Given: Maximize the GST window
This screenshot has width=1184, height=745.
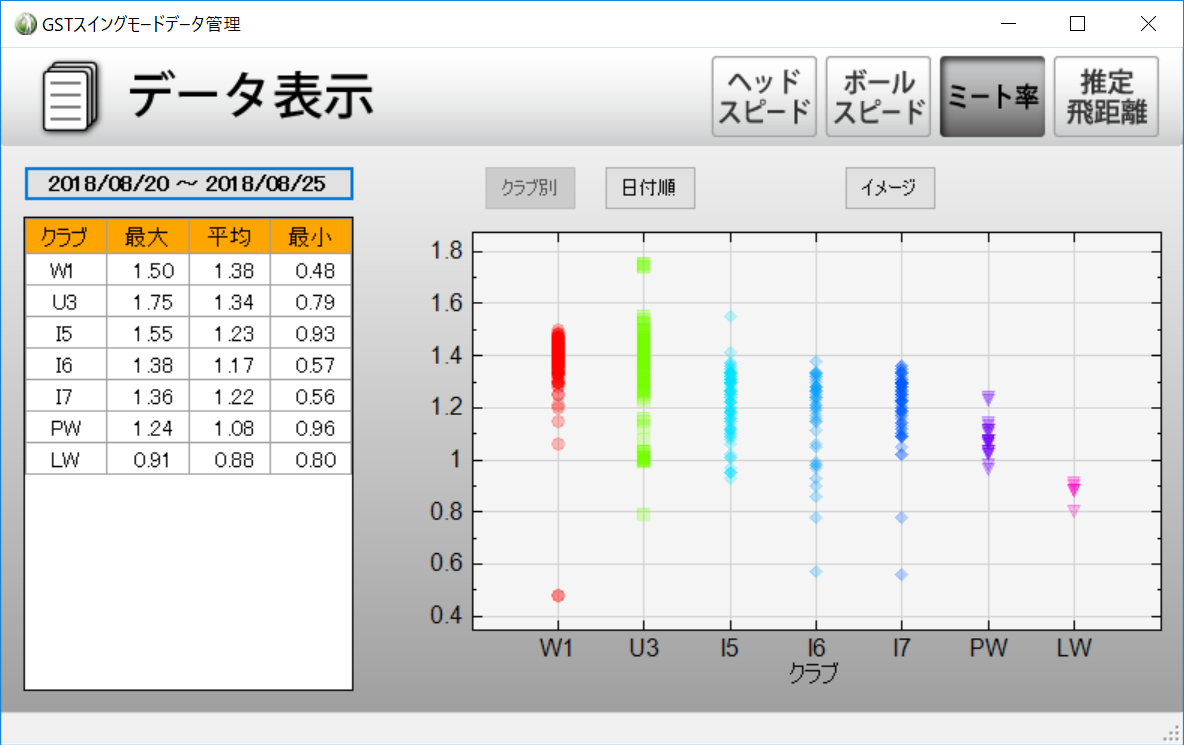Looking at the screenshot, I should (1078, 24).
